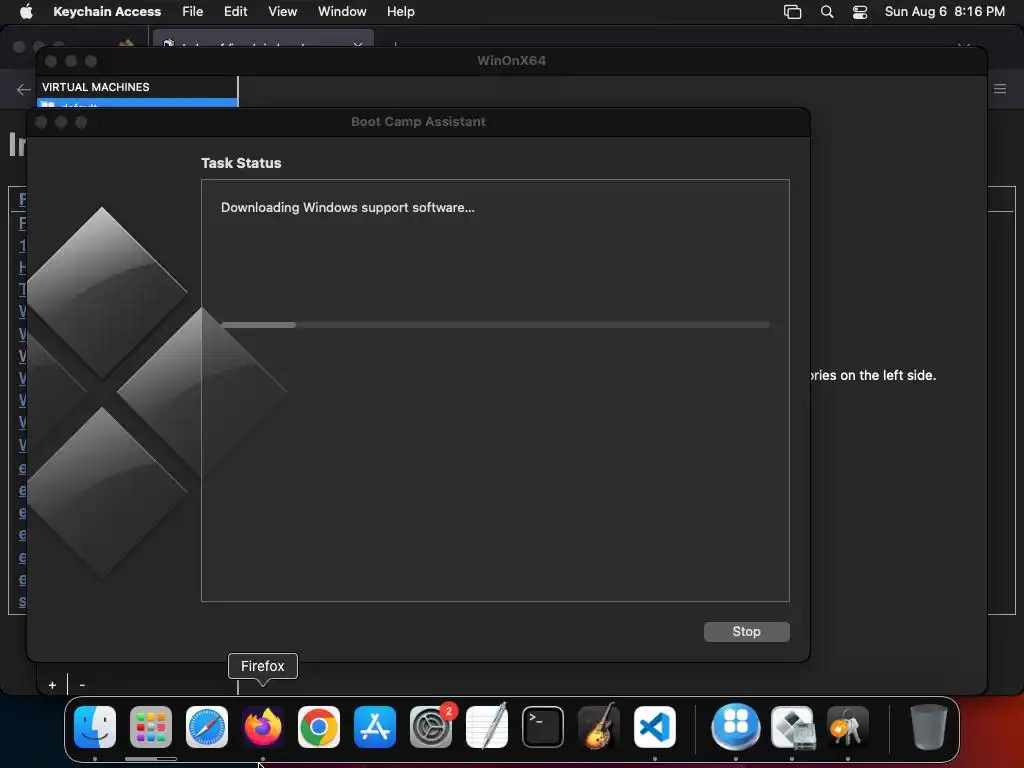Launch Firefox from the Dock
Screen dimensions: 1024x768
coord(263,726)
